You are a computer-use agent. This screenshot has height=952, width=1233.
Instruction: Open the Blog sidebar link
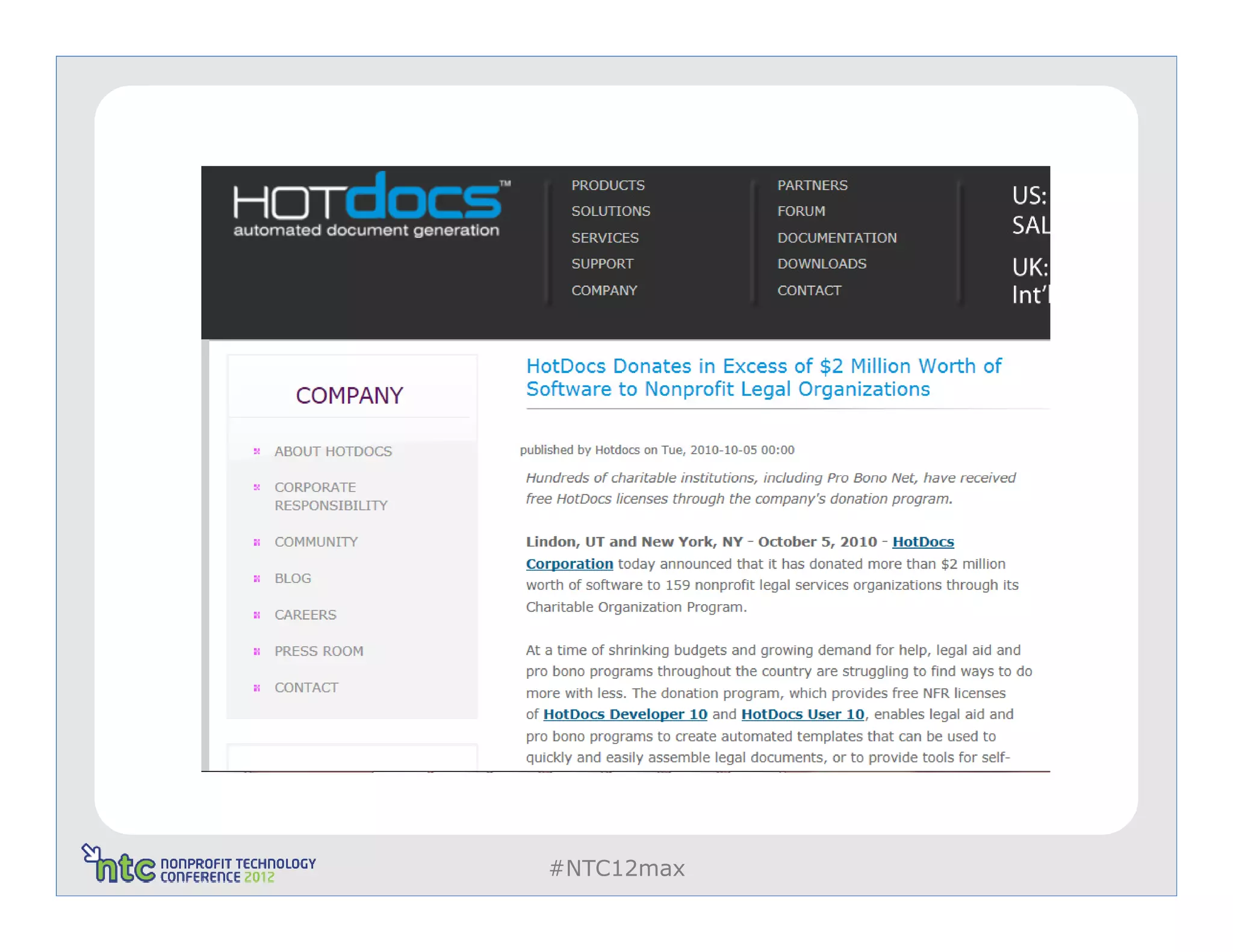[293, 578]
